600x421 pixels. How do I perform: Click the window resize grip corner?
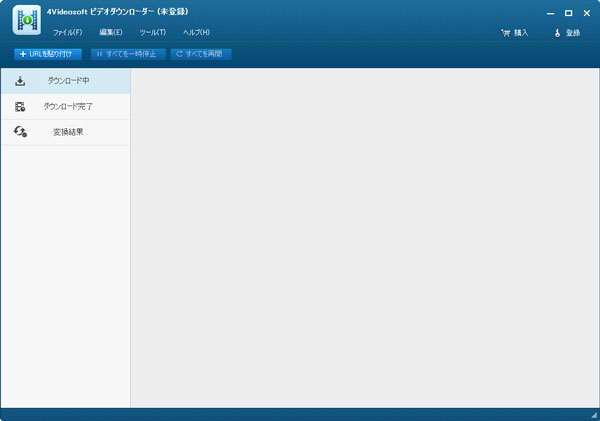[594, 415]
